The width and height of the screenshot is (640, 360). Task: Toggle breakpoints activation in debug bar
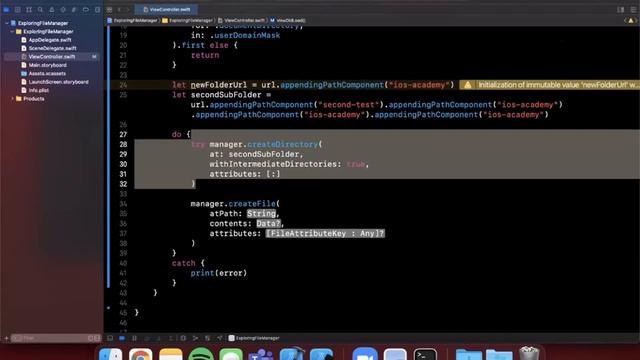point(122,338)
